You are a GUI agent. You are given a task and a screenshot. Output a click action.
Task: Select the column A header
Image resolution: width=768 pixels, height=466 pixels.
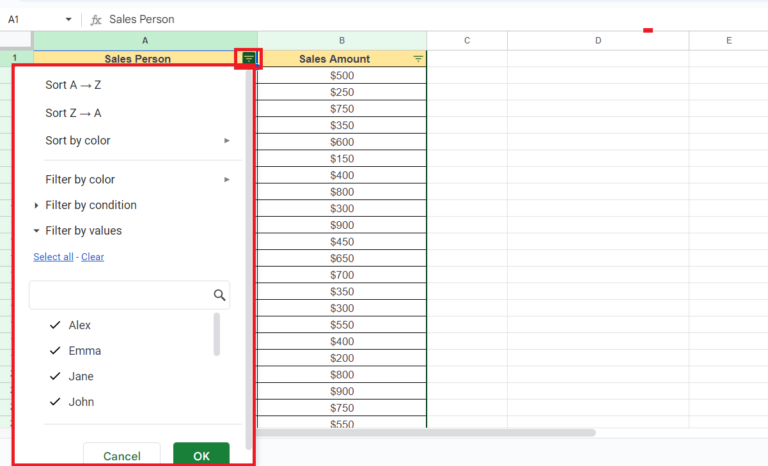click(145, 41)
